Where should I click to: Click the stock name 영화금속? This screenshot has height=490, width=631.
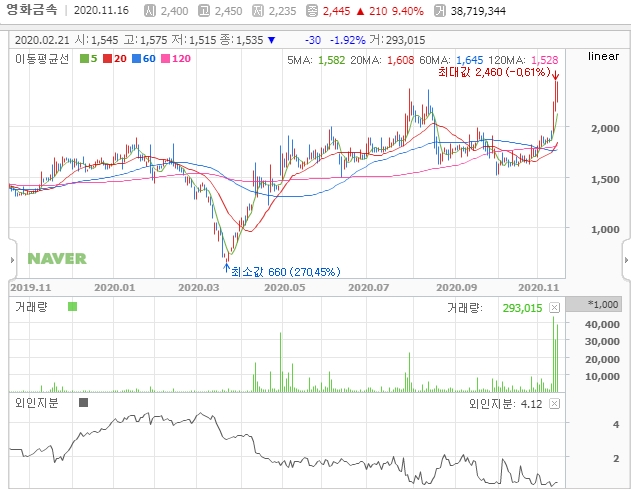pyautogui.click(x=32, y=10)
